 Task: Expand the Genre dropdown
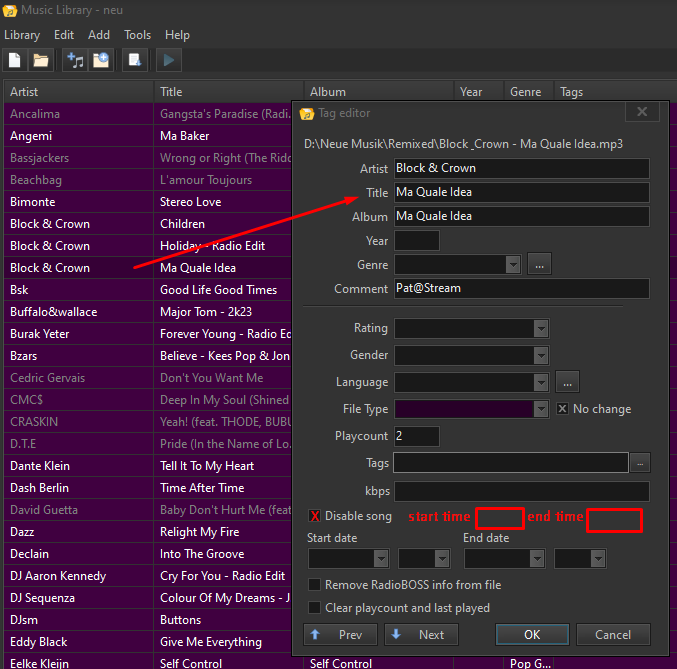point(513,264)
